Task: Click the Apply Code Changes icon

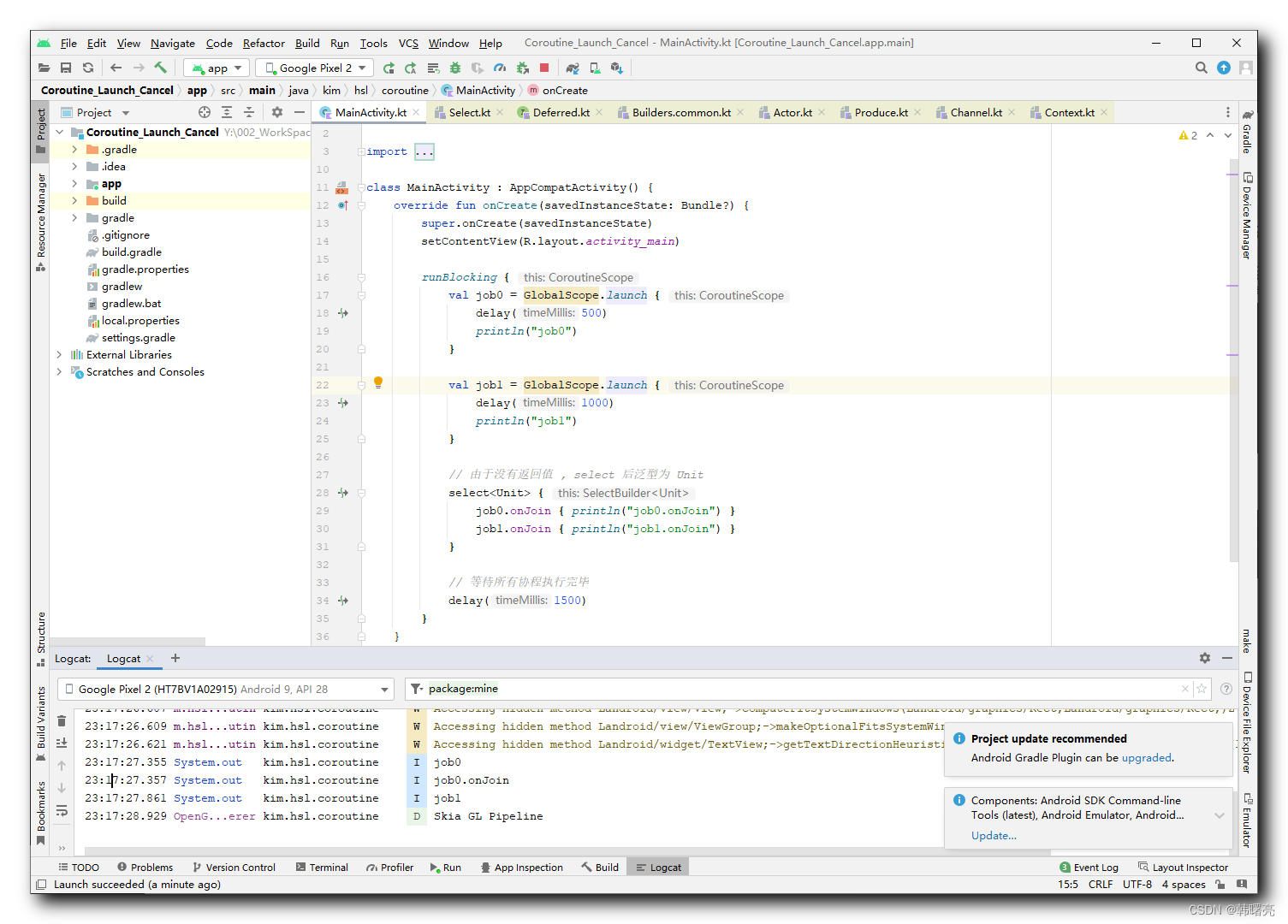Action: 433,68
